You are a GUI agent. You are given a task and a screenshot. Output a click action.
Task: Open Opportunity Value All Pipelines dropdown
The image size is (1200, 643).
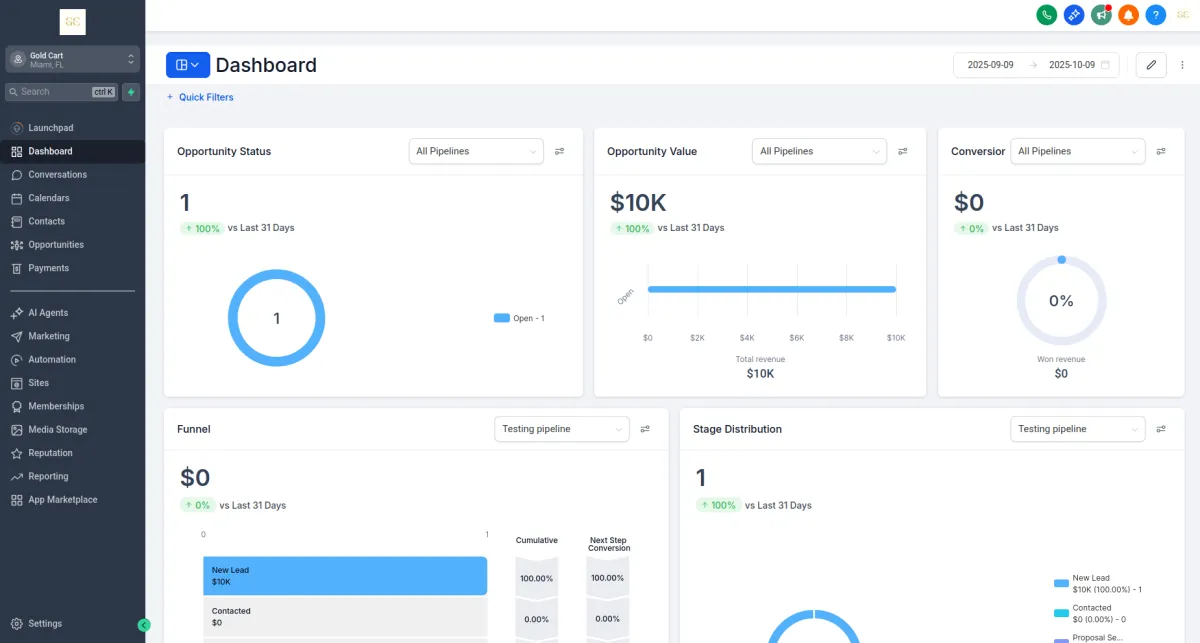pyautogui.click(x=819, y=151)
